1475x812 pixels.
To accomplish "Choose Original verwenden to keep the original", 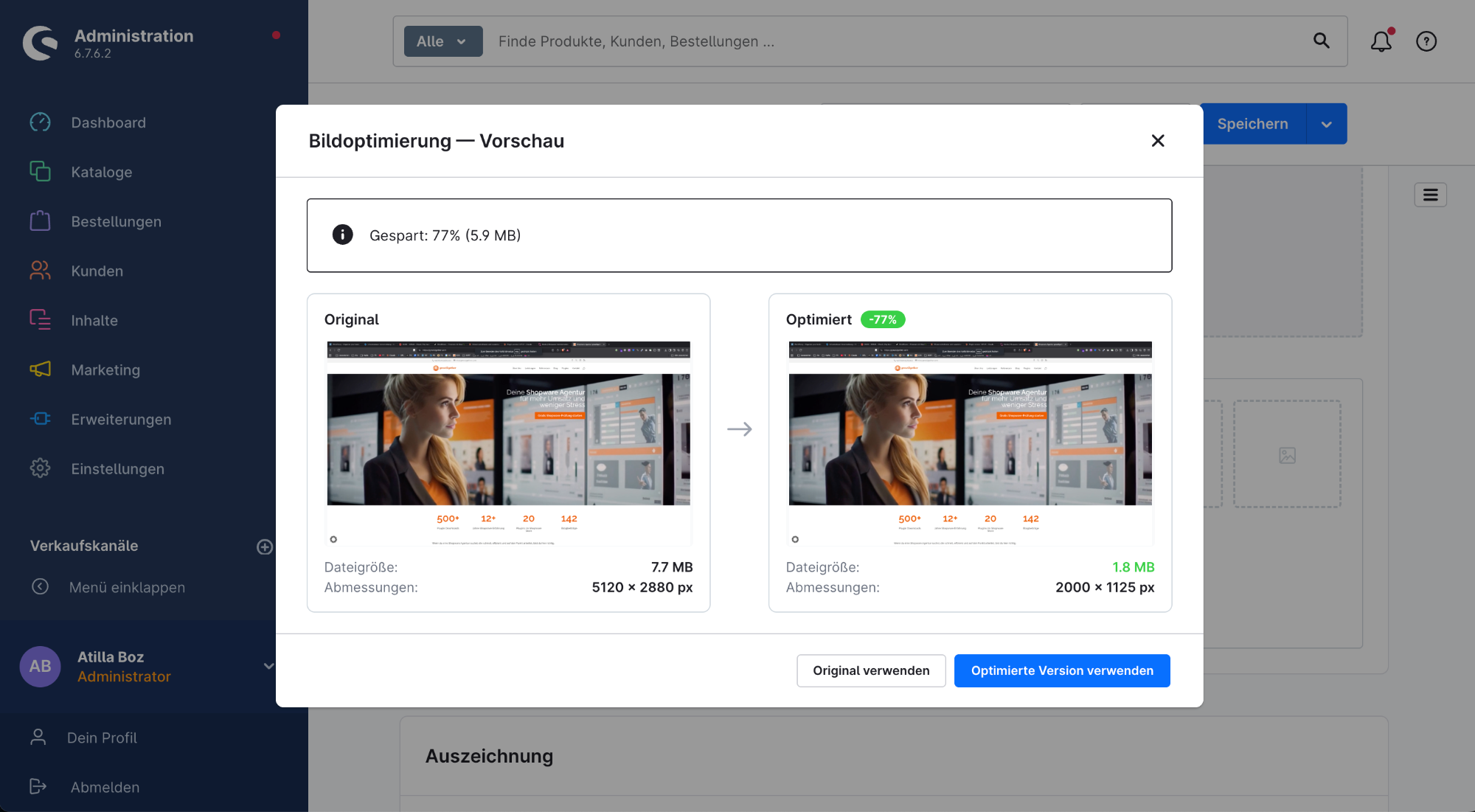I will [x=871, y=670].
